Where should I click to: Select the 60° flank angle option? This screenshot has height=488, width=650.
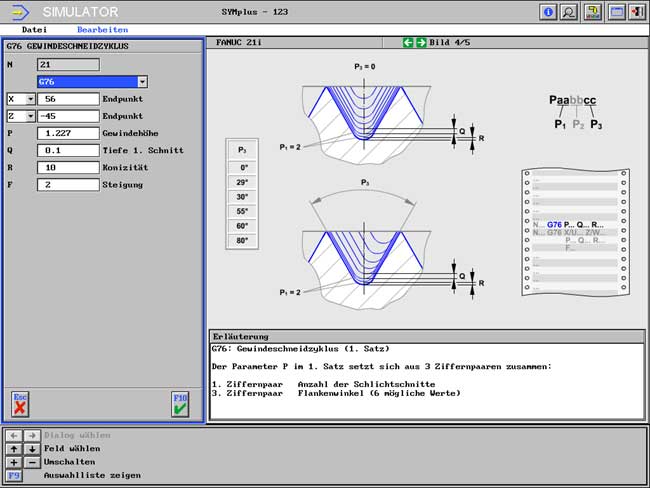coord(244,226)
